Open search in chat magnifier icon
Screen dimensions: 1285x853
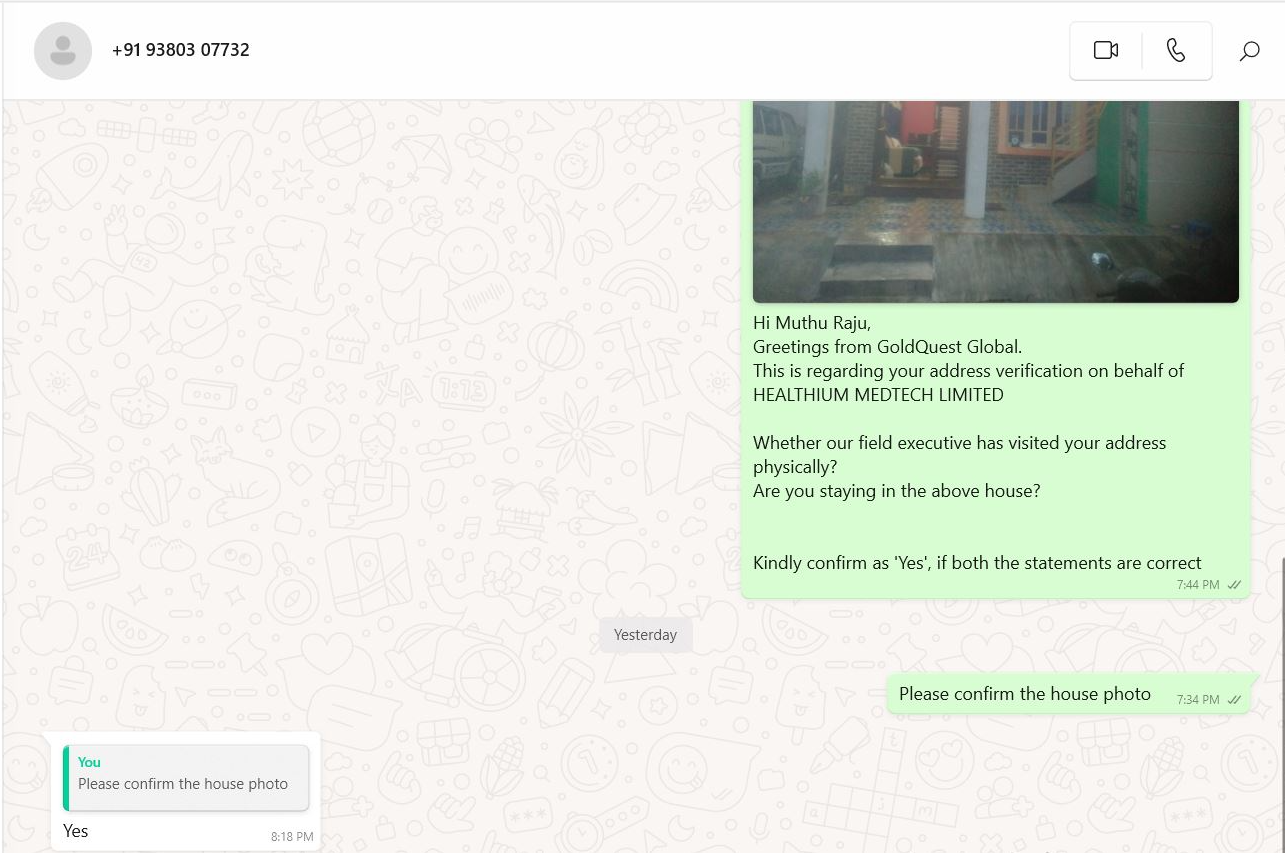click(1249, 51)
